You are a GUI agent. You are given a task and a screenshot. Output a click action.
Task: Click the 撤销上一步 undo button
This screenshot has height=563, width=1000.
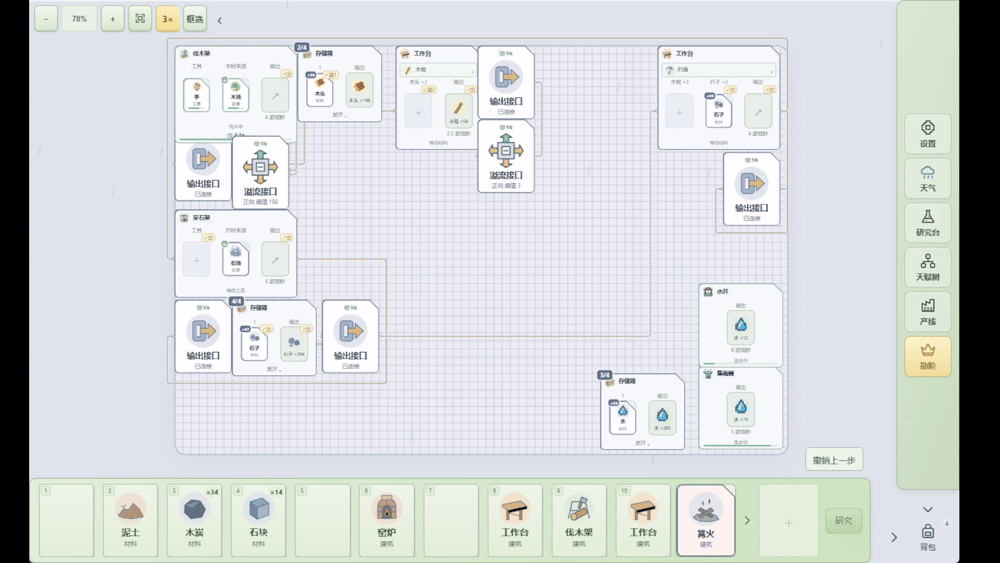point(834,460)
